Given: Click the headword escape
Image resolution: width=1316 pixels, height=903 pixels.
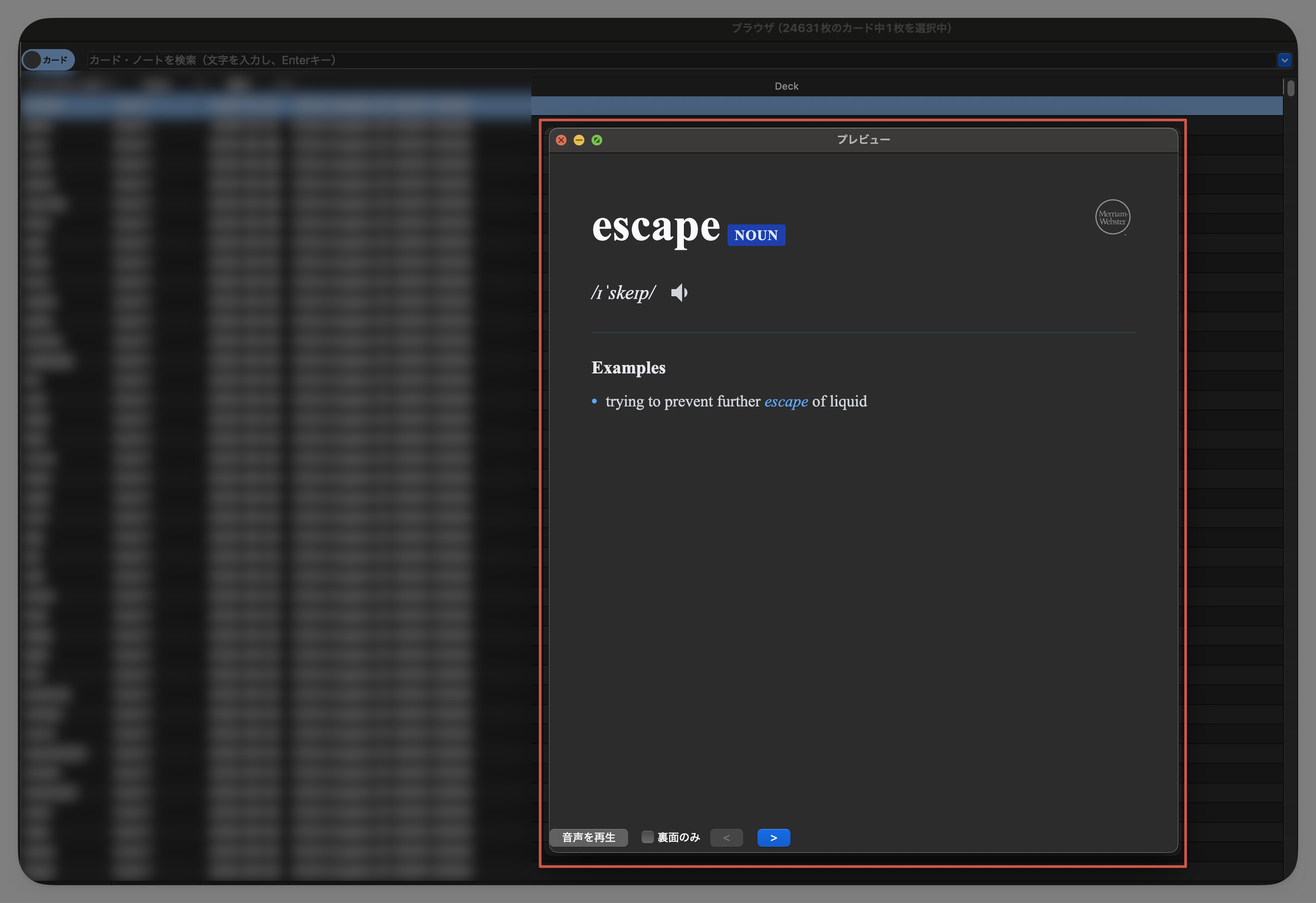Looking at the screenshot, I should tap(656, 228).
